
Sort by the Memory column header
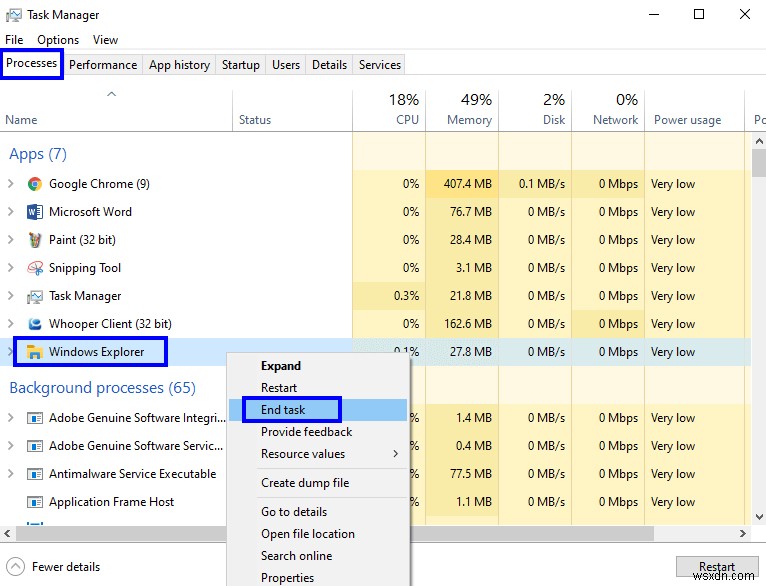pos(462,110)
